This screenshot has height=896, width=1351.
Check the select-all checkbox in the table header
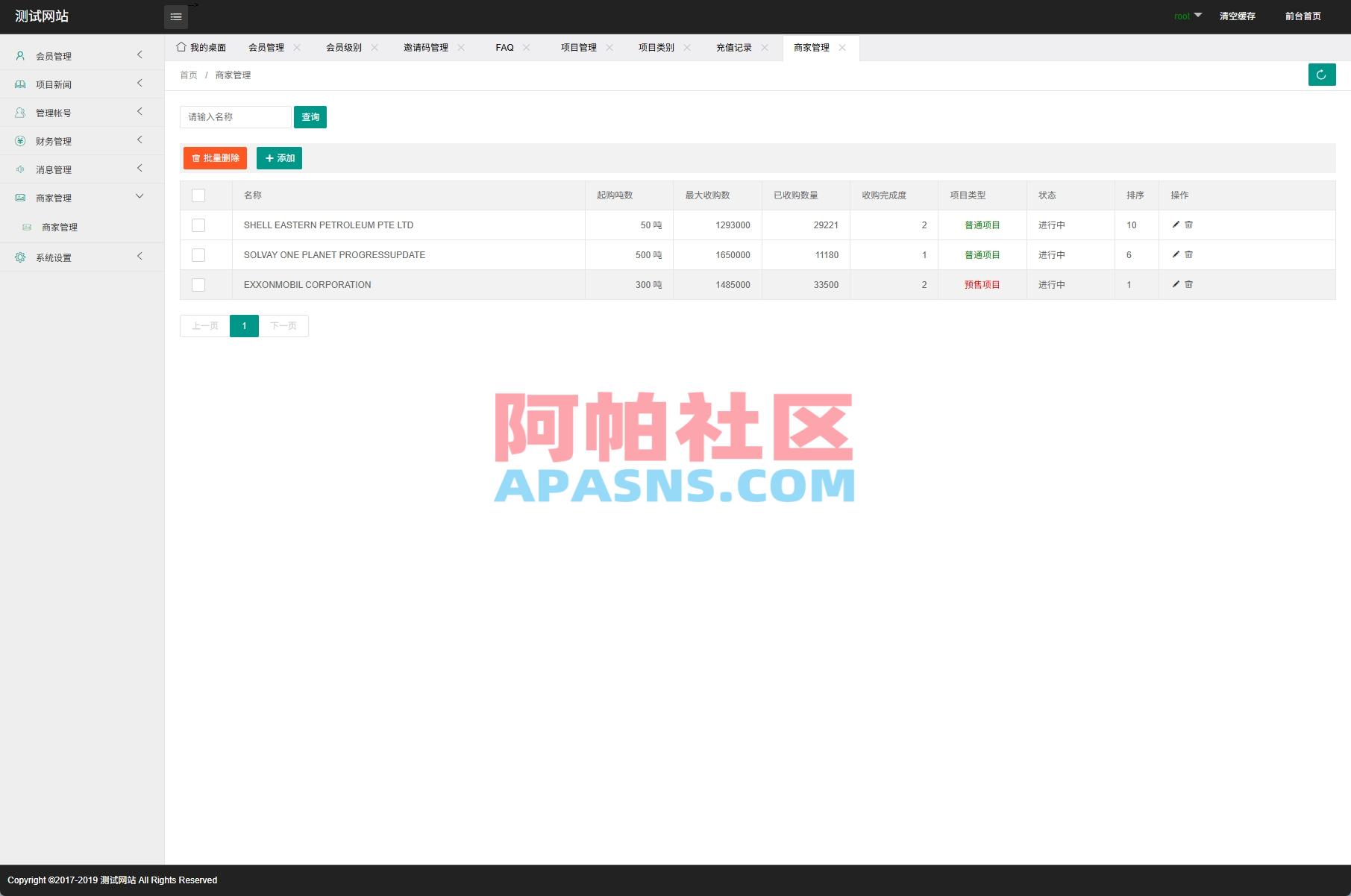(198, 195)
